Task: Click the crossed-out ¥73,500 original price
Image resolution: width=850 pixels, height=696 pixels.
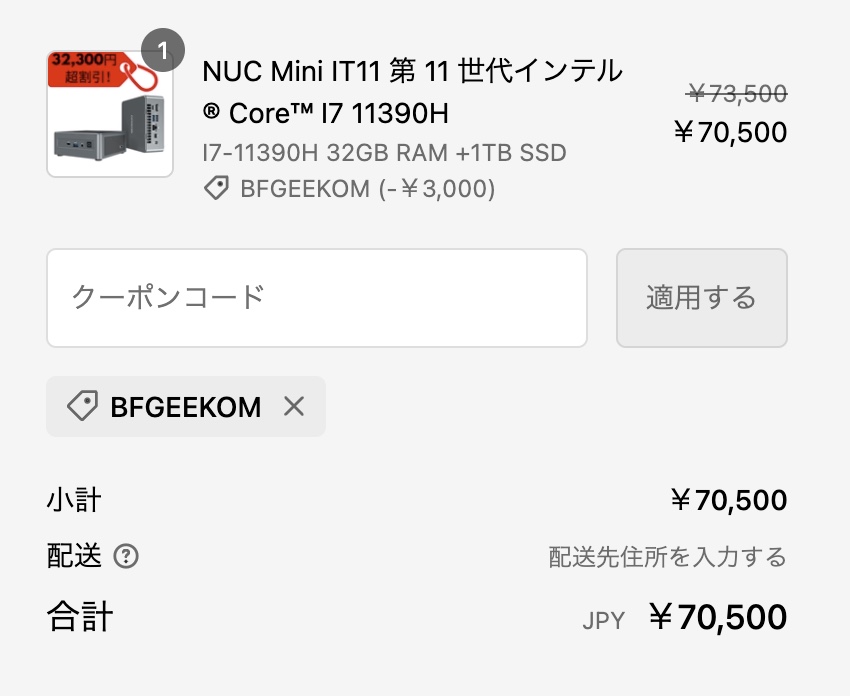Action: click(x=737, y=94)
